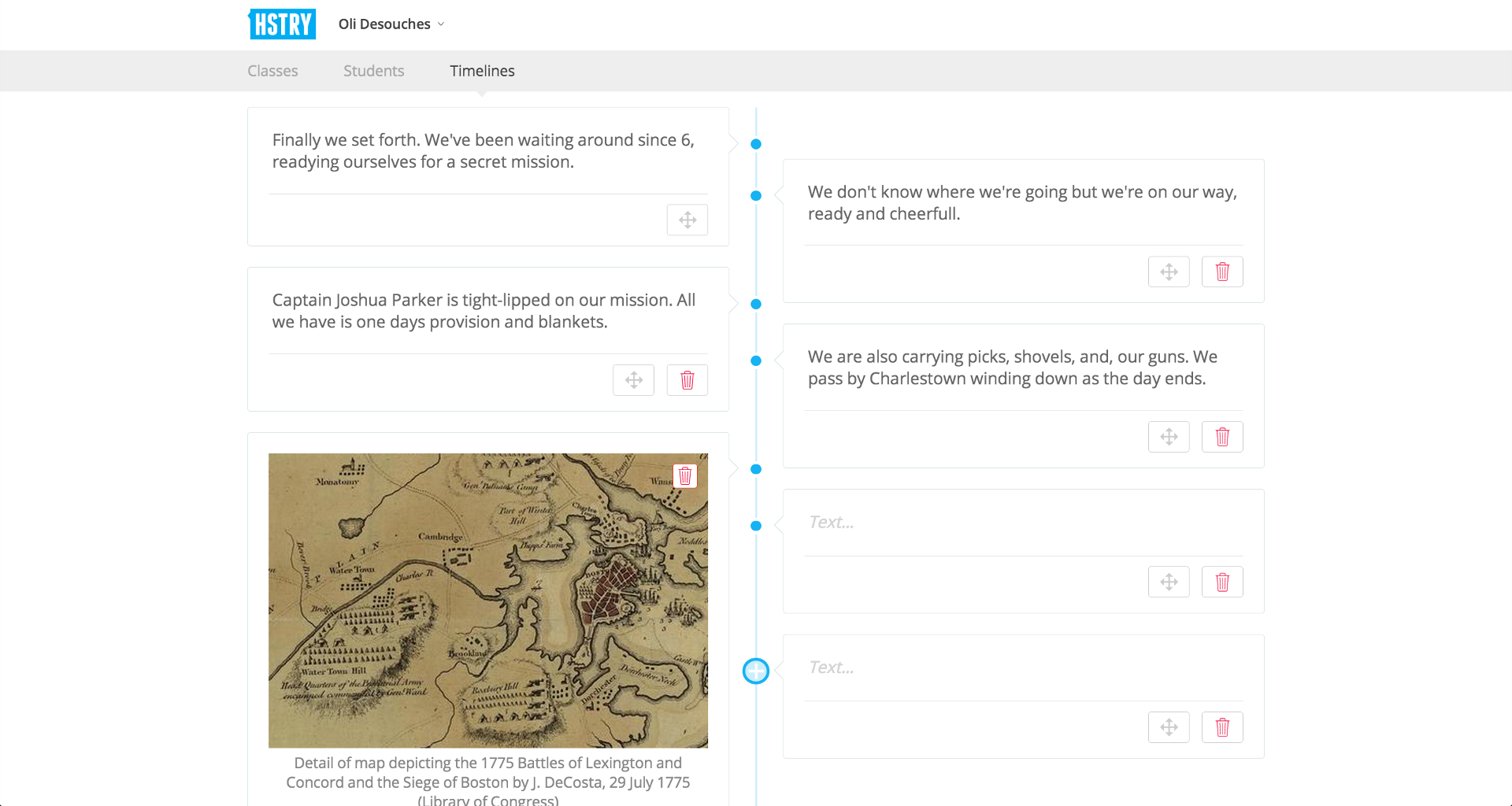
Task: Delete the 'We don't know where we're going' entry
Action: [x=1222, y=271]
